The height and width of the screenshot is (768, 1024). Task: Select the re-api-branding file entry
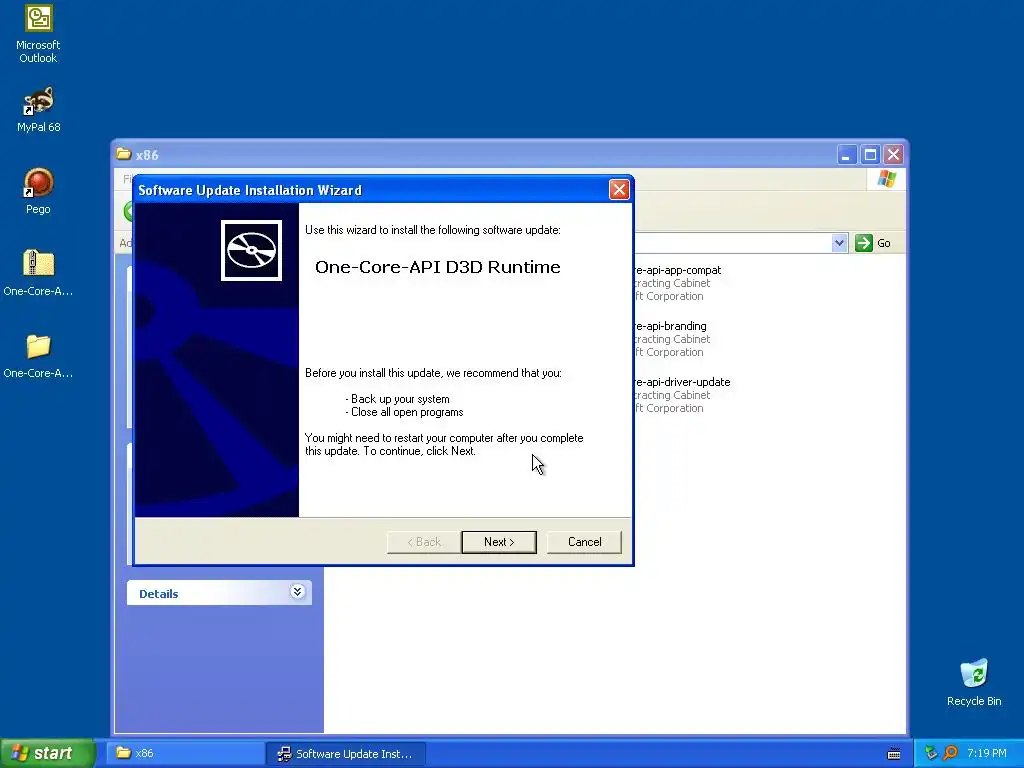(x=671, y=339)
